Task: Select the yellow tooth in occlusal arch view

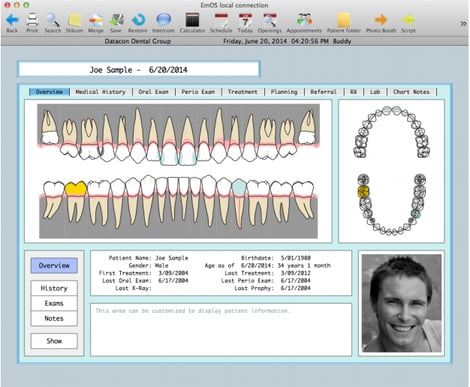Action: coord(363,192)
